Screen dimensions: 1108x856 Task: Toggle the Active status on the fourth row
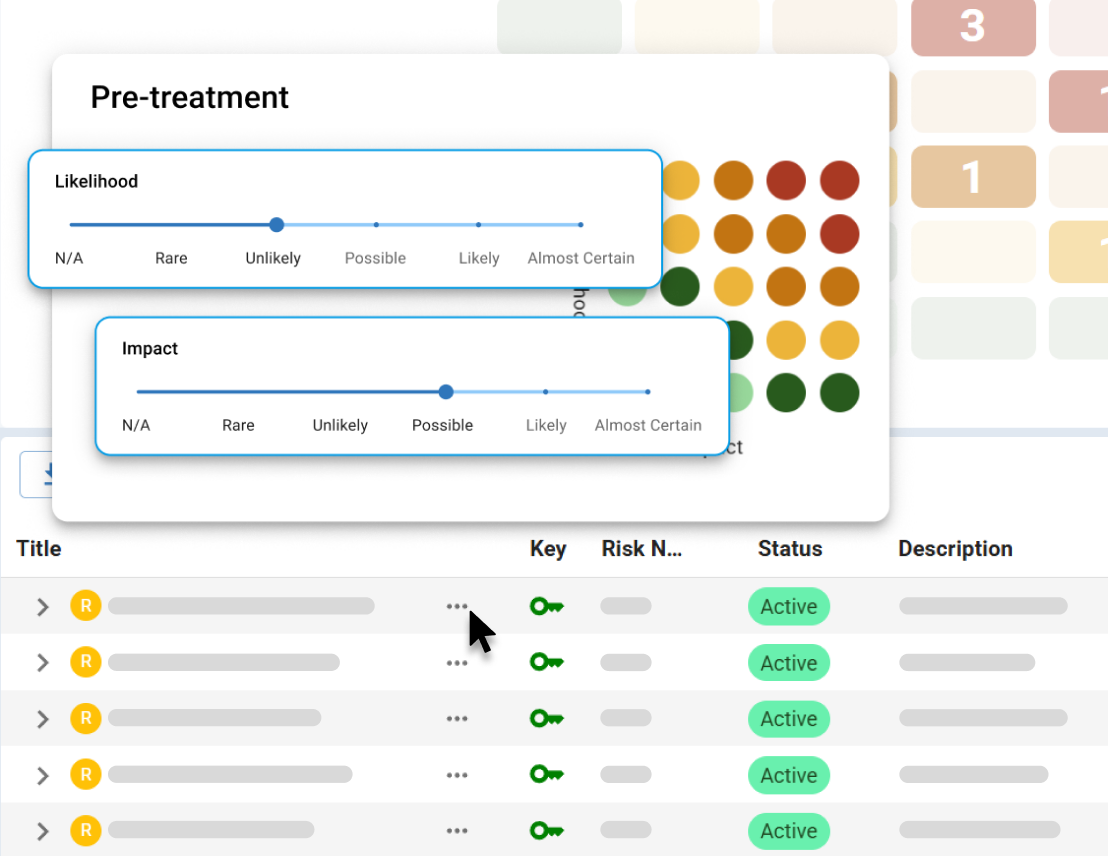tap(789, 775)
